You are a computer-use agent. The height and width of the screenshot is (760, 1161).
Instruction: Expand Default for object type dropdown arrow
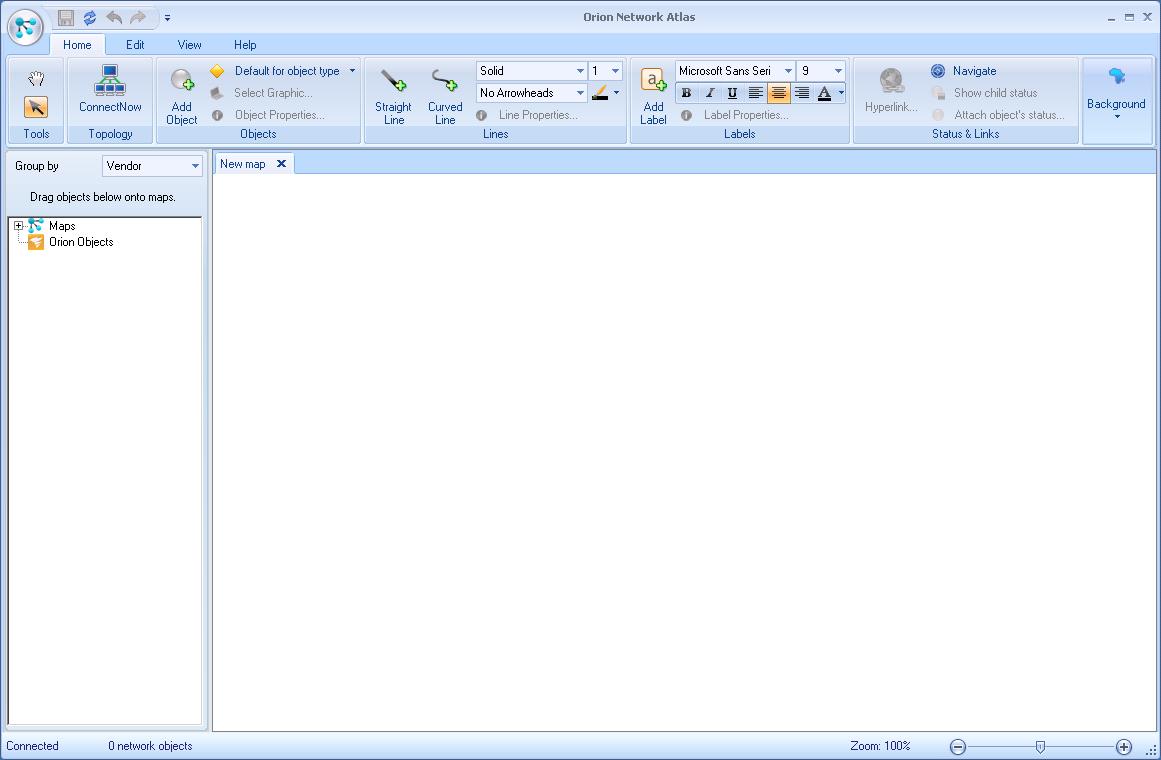tap(352, 71)
